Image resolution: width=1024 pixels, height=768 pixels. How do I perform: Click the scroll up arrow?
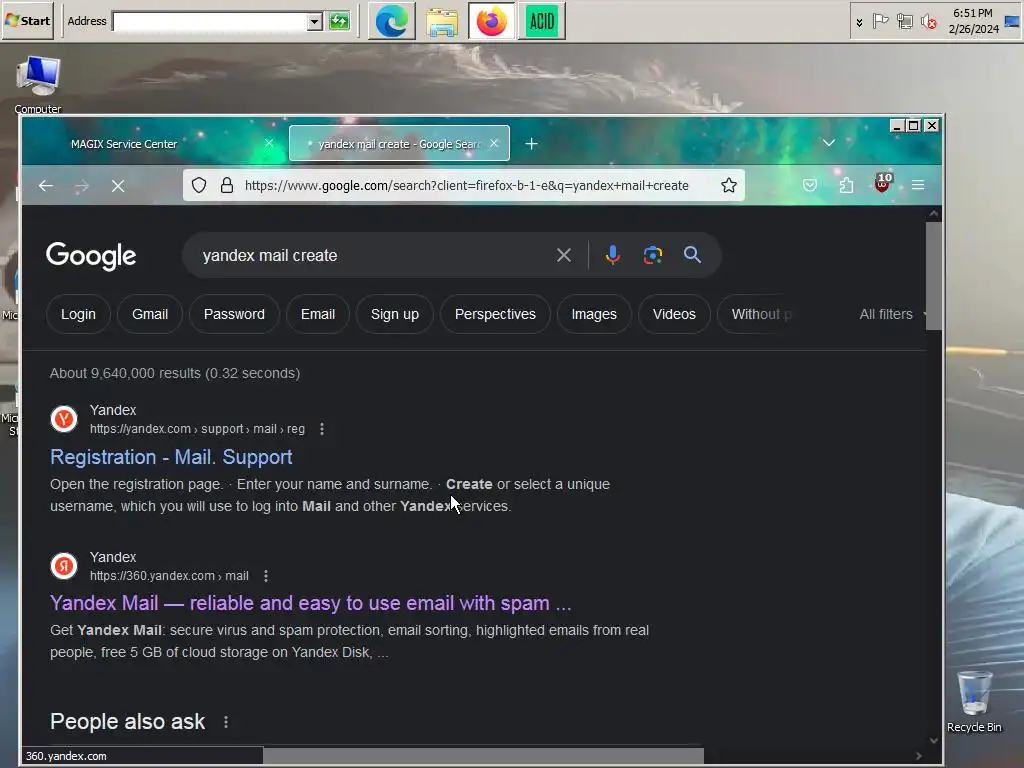point(933,214)
